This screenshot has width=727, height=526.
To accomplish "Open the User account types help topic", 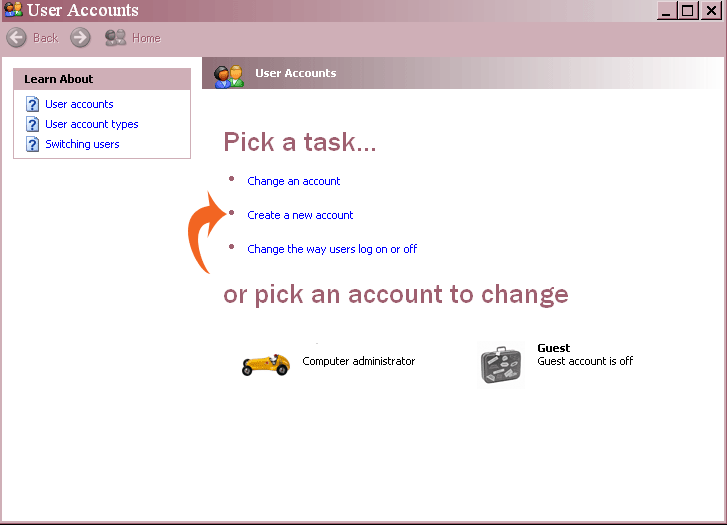I will (92, 124).
